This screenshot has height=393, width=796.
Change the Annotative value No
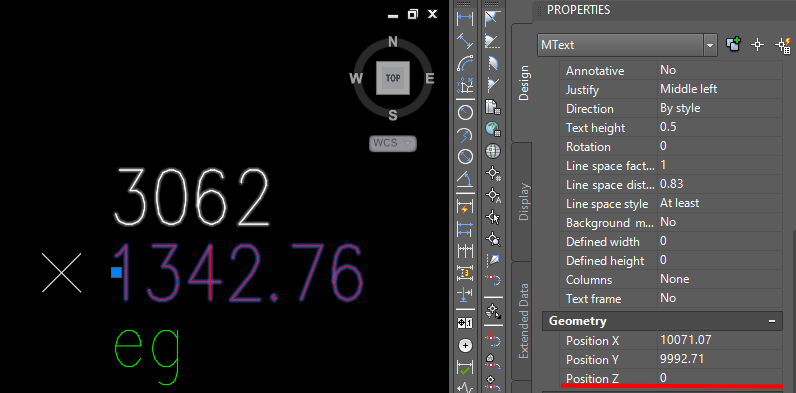(x=719, y=70)
